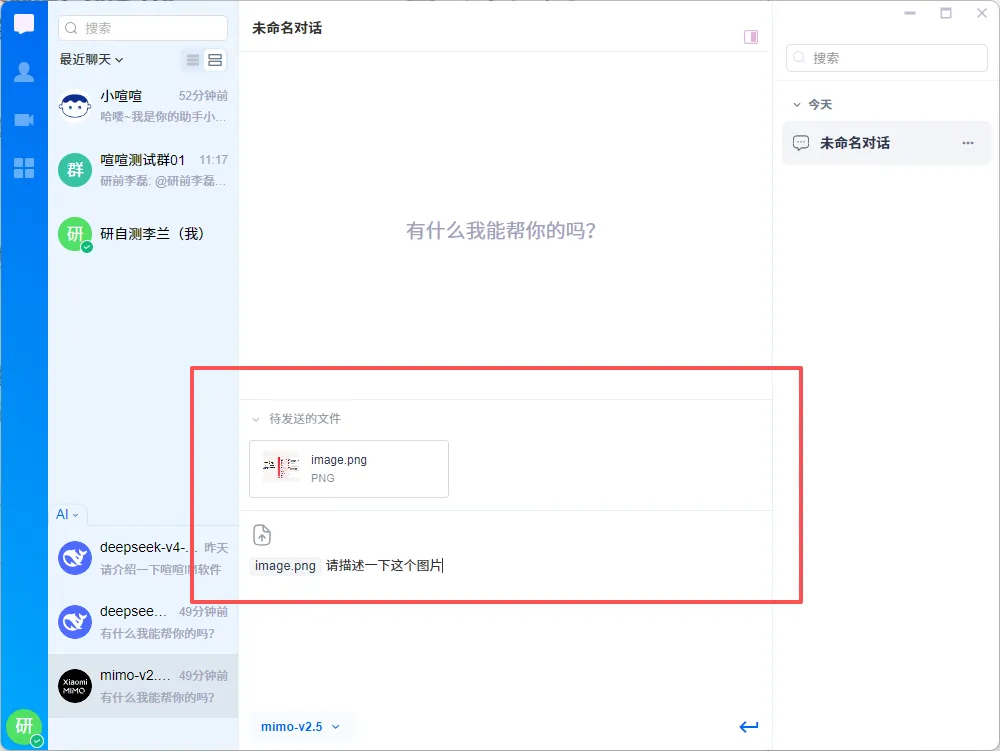Open the chat messages icon in sidebar
The height and width of the screenshot is (751, 1000).
[24, 24]
